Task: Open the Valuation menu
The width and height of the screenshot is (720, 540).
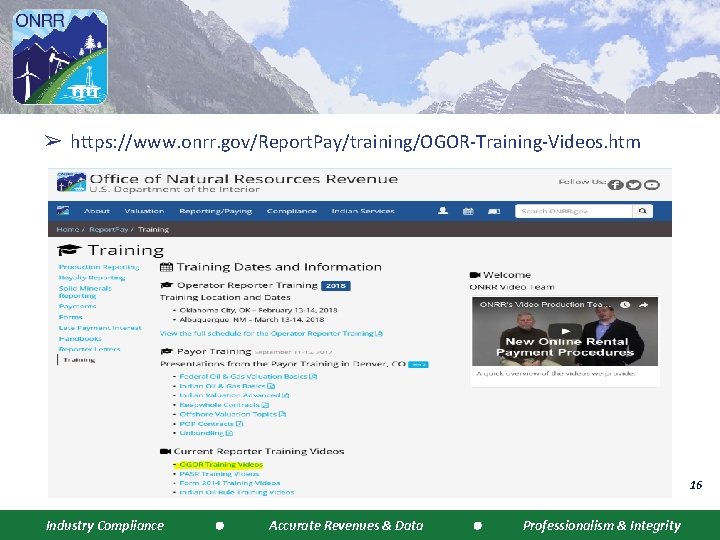Action: (x=144, y=211)
